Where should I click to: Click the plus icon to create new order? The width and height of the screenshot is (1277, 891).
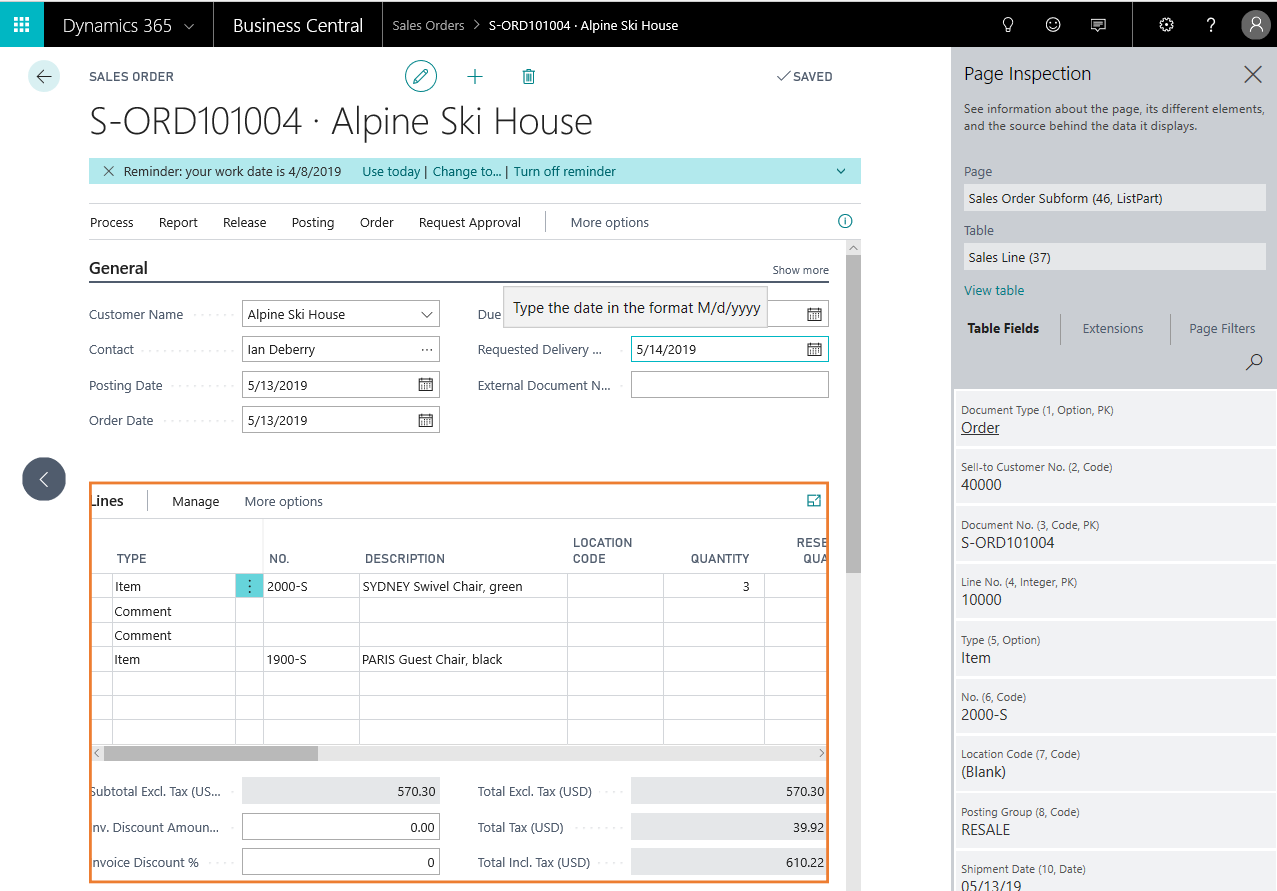tap(475, 77)
